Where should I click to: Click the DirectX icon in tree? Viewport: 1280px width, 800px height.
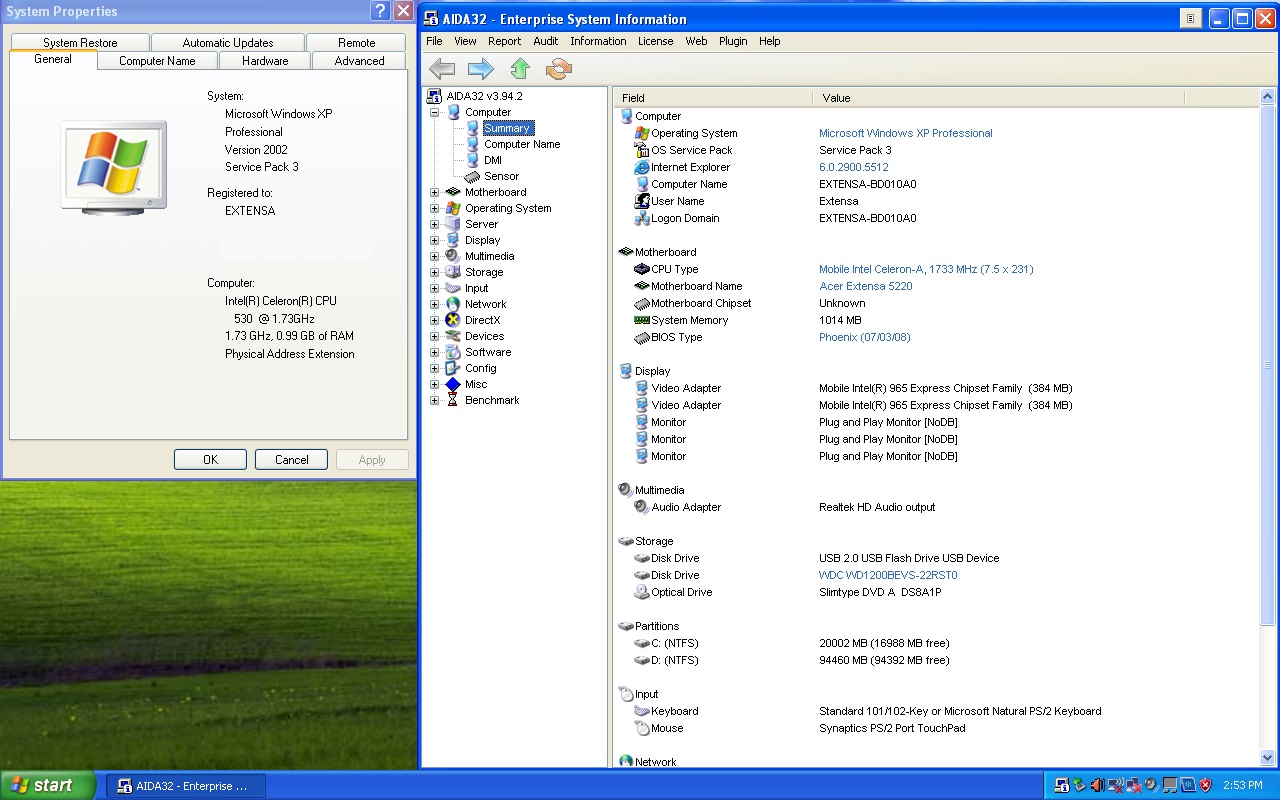(x=453, y=320)
